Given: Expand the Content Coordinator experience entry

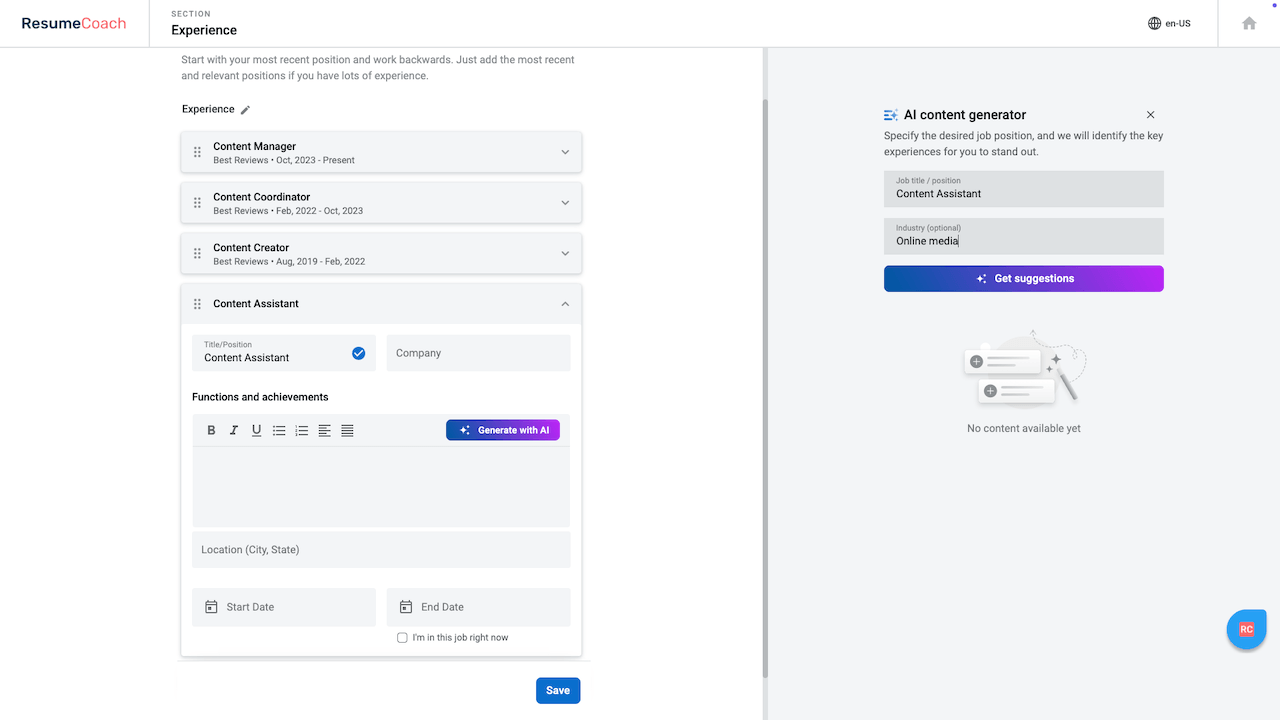Looking at the screenshot, I should [565, 202].
